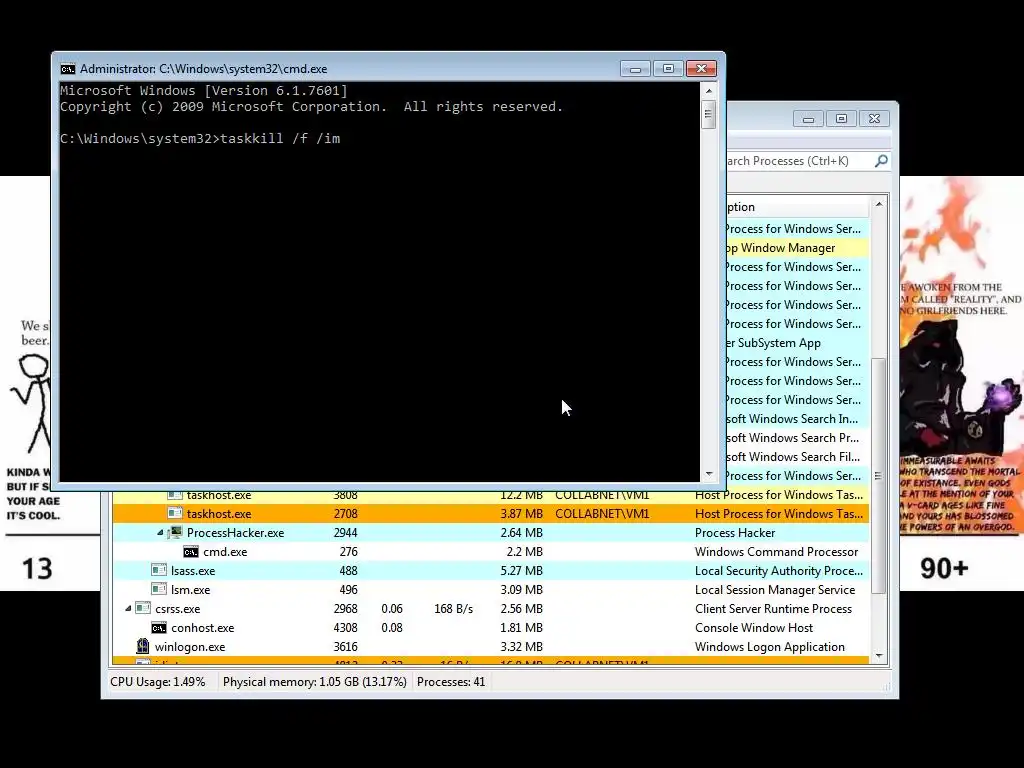Click the 'Windows Logon Application' description
The height and width of the screenshot is (768, 1024).
tap(769, 647)
